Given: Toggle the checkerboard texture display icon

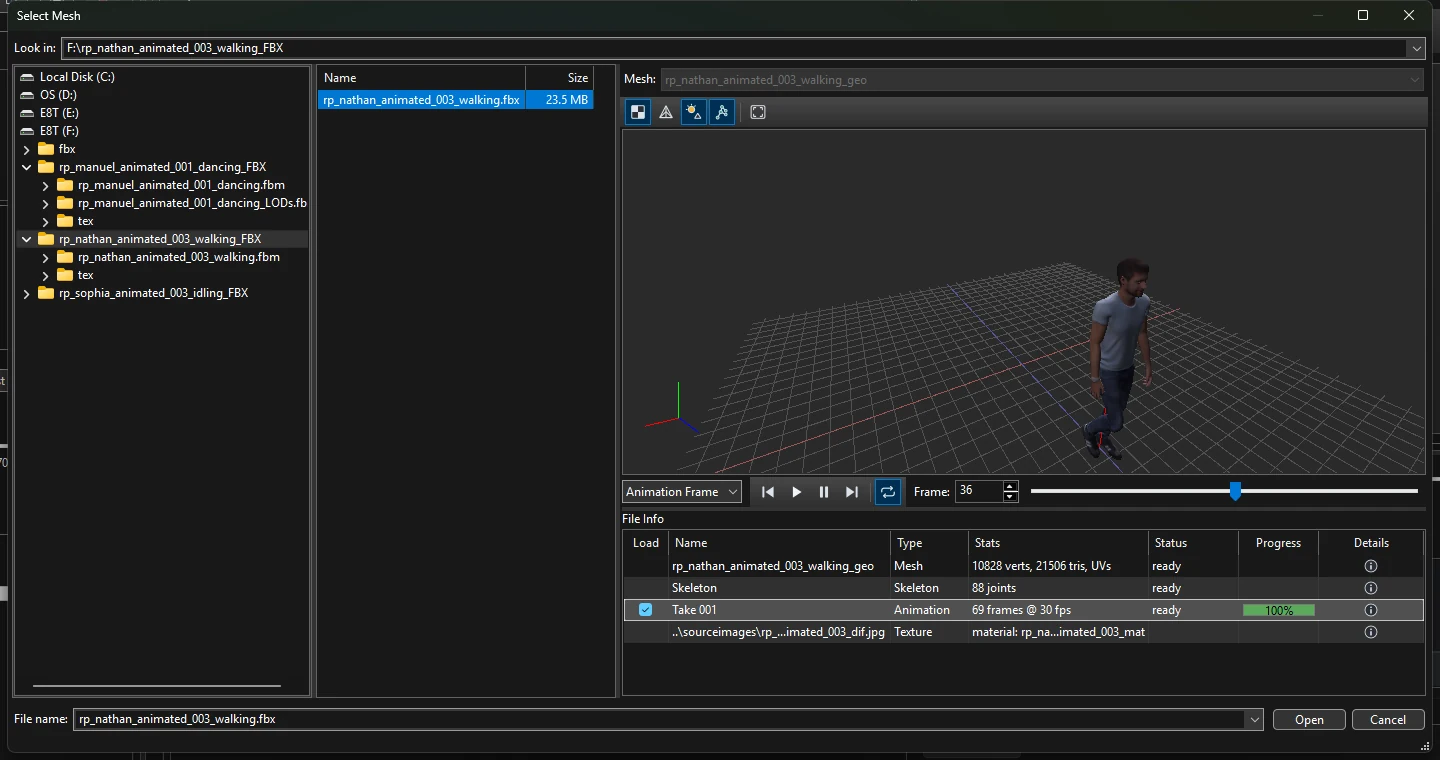Looking at the screenshot, I should (637, 112).
